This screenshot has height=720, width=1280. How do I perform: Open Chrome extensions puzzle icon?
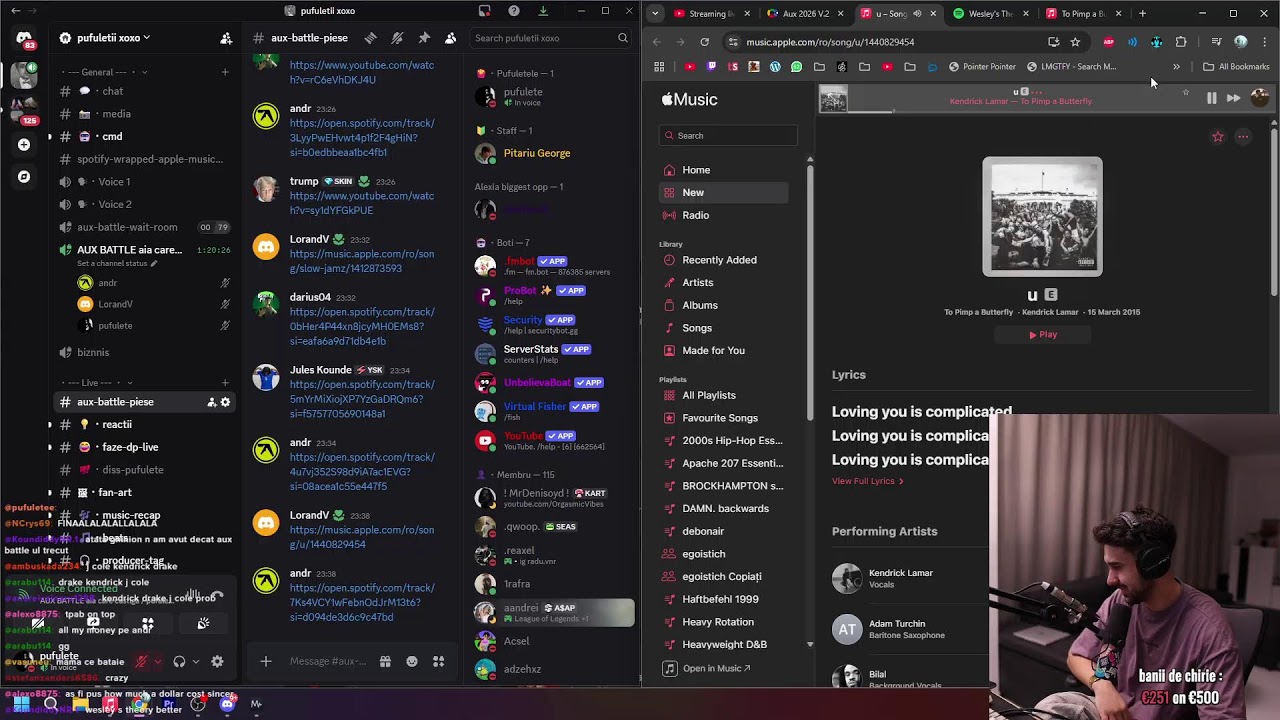[x=1181, y=42]
